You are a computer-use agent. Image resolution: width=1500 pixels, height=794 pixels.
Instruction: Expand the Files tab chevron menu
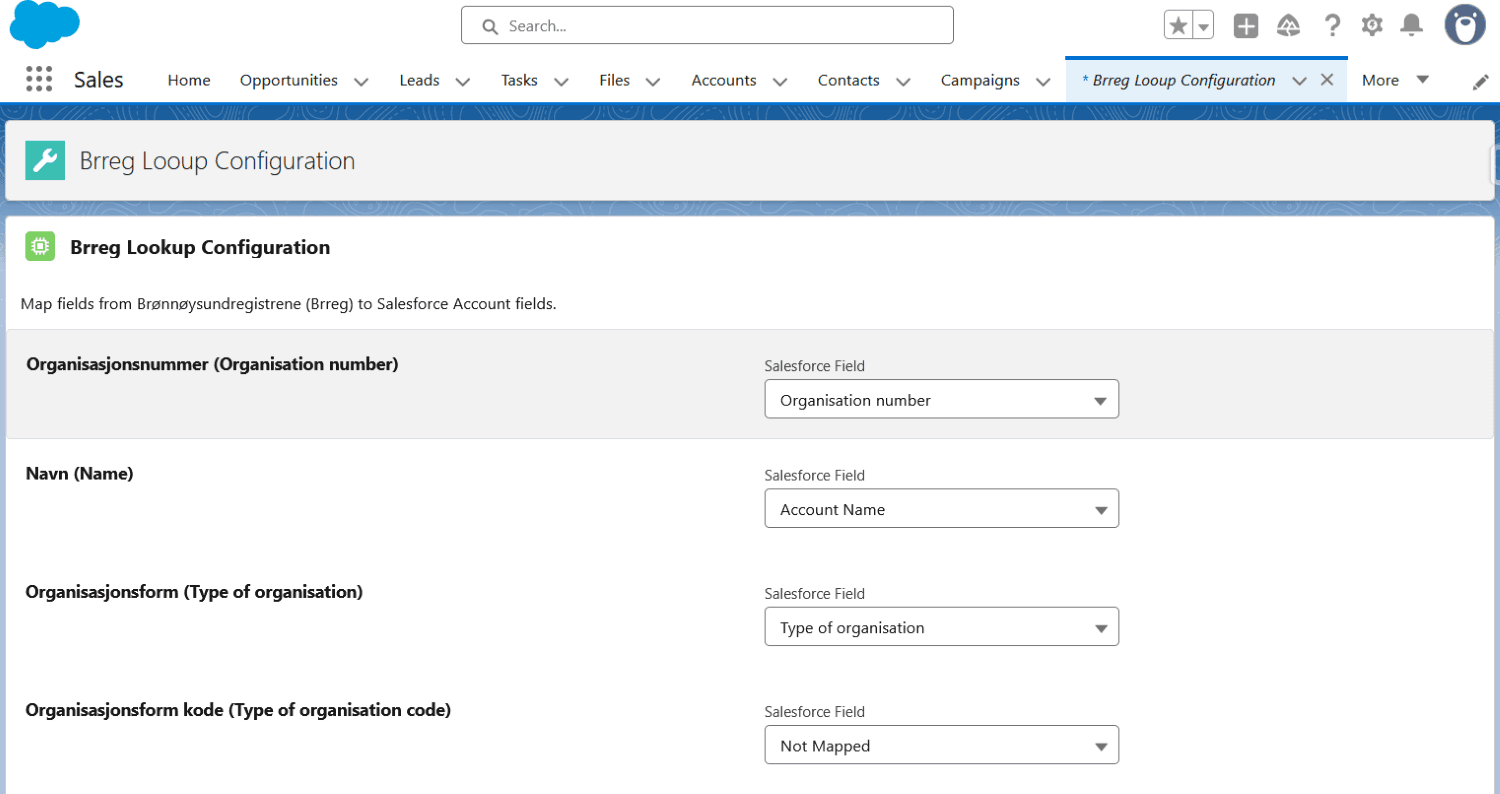click(x=652, y=82)
